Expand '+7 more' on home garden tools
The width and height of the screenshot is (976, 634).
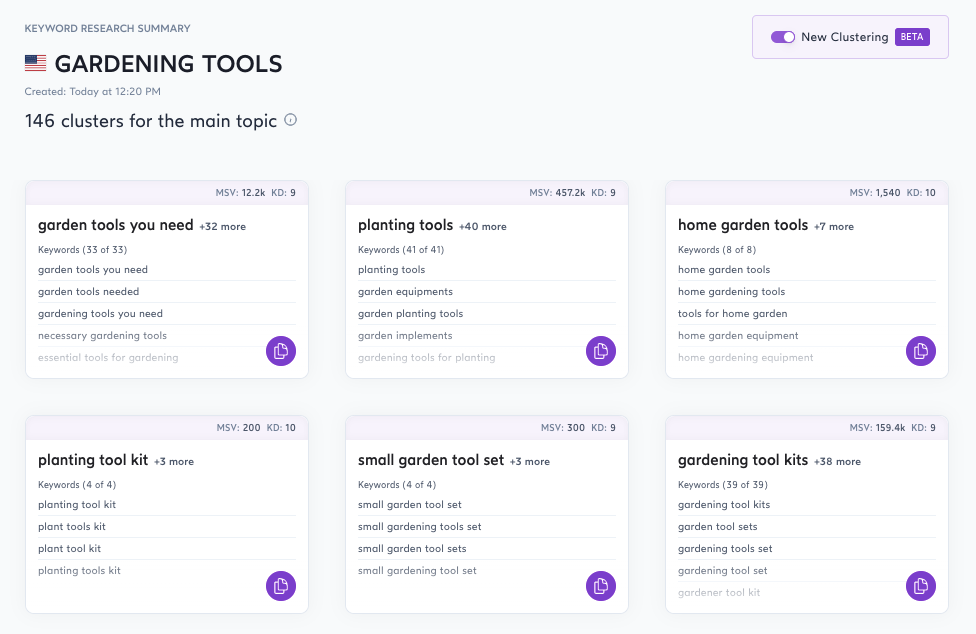(x=833, y=227)
